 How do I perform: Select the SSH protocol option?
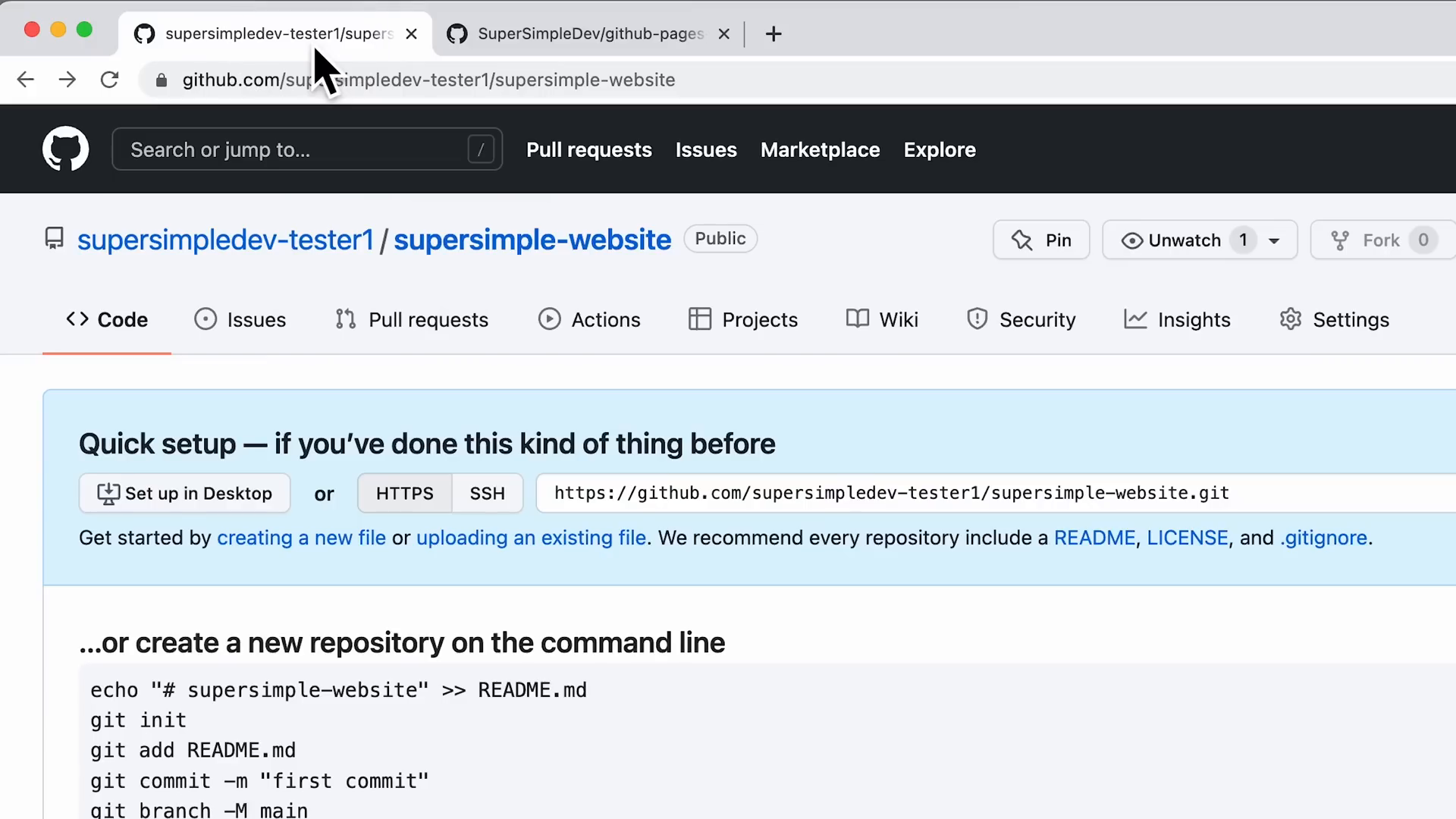coord(487,494)
